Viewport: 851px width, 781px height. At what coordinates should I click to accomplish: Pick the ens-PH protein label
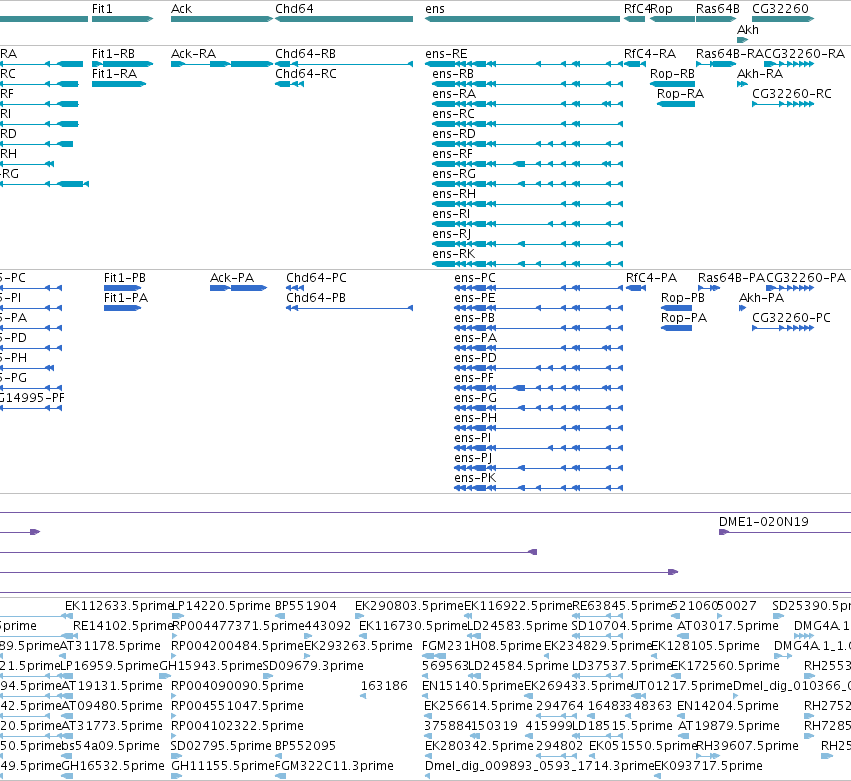(475, 418)
